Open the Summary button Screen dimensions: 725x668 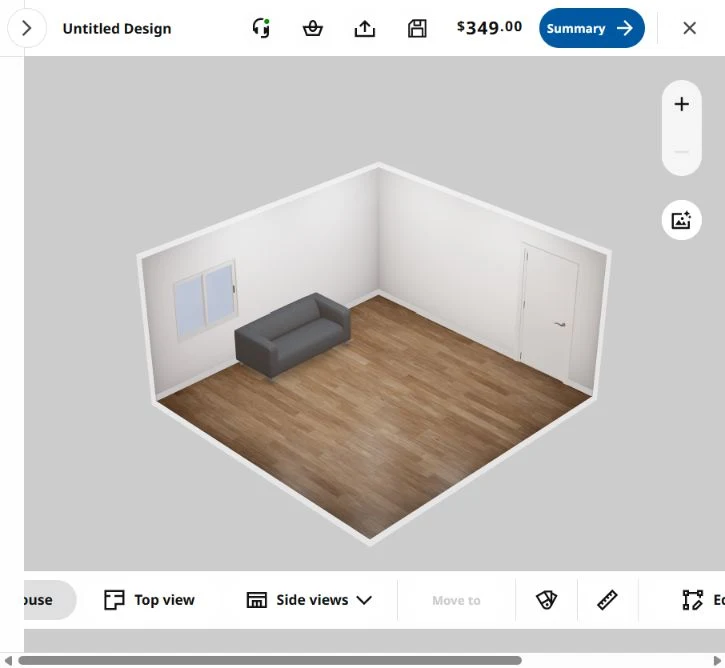591,28
